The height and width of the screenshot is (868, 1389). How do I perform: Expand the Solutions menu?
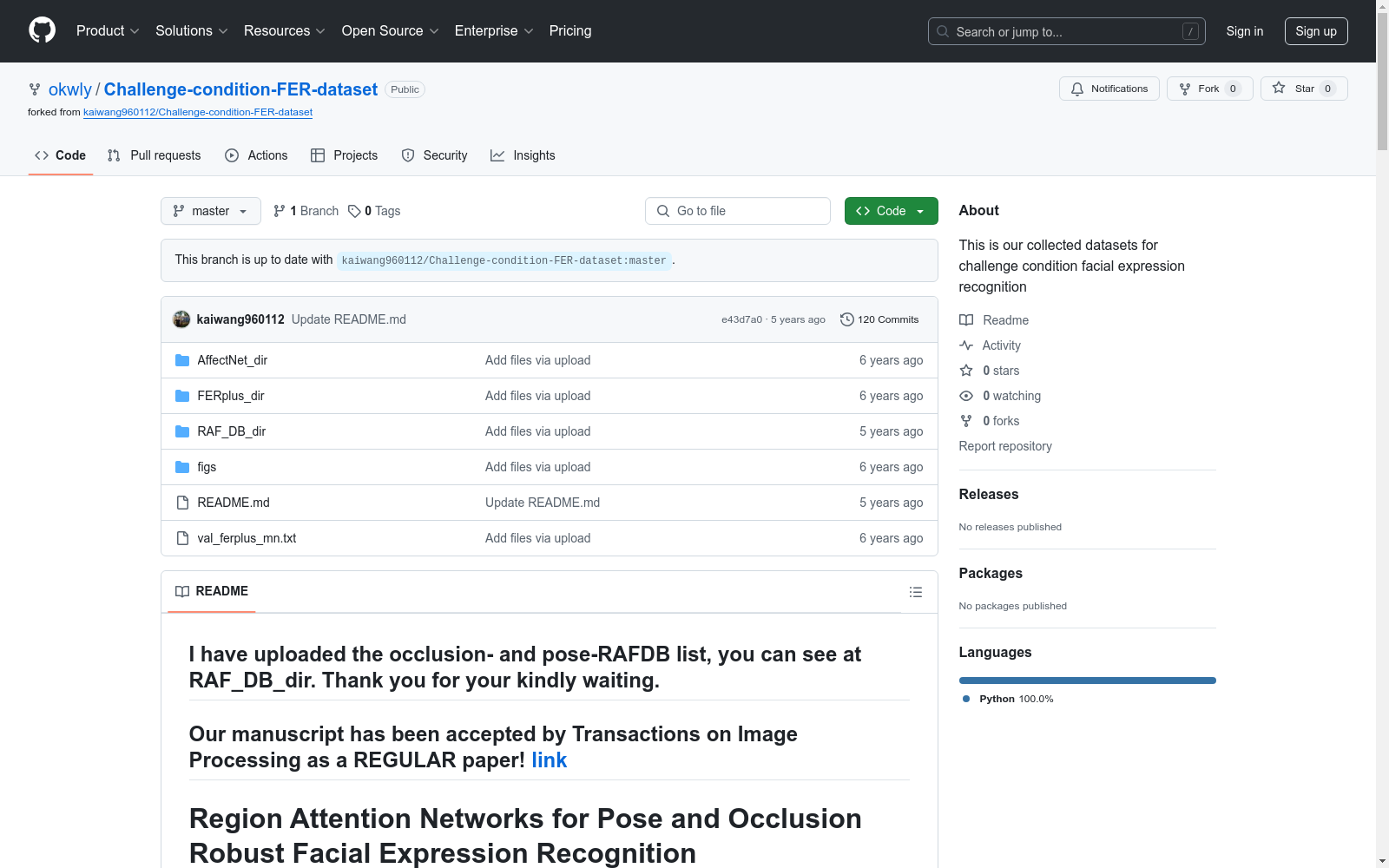pos(192,31)
